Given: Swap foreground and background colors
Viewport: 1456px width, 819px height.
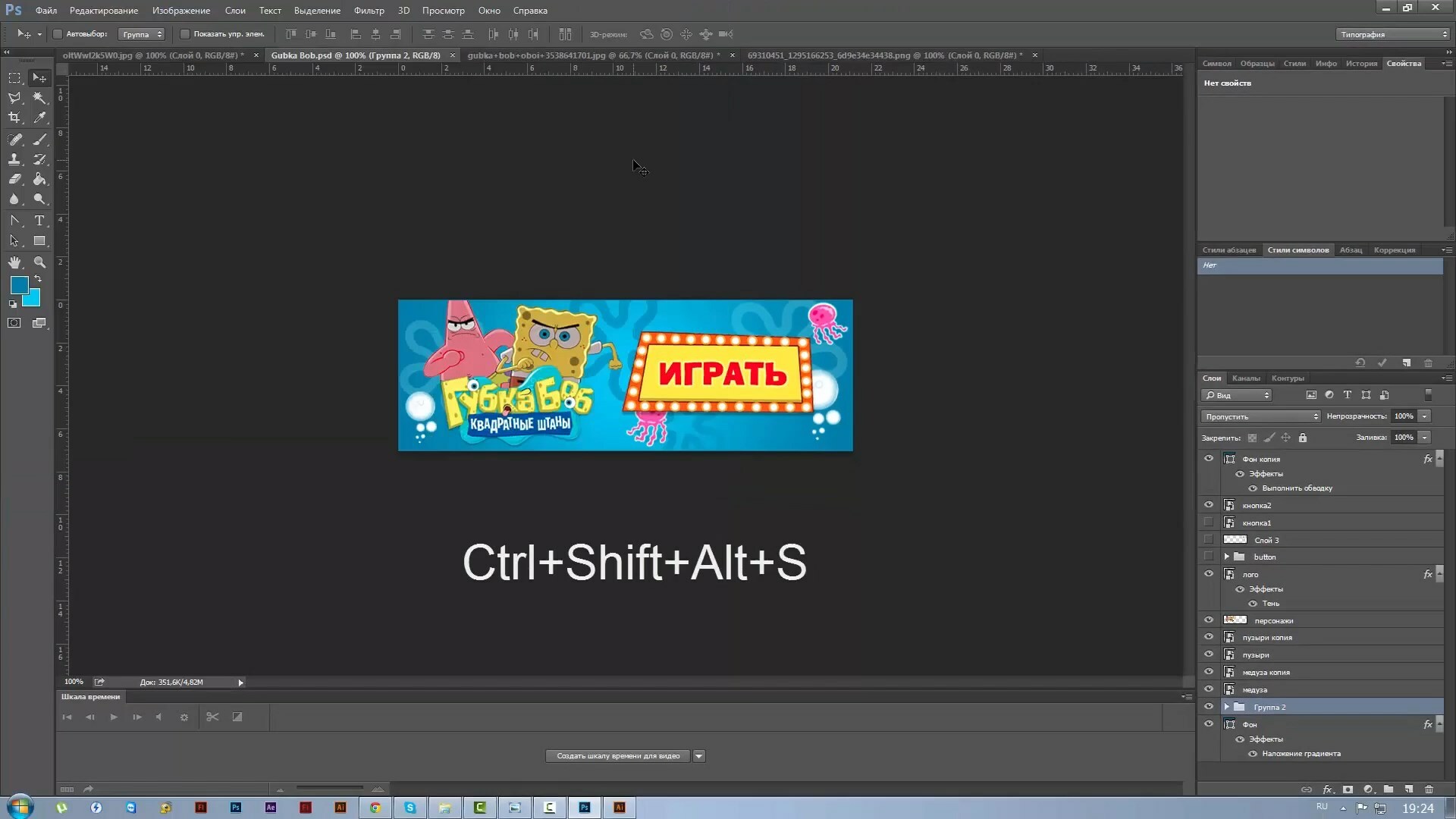Looking at the screenshot, I should 38,279.
